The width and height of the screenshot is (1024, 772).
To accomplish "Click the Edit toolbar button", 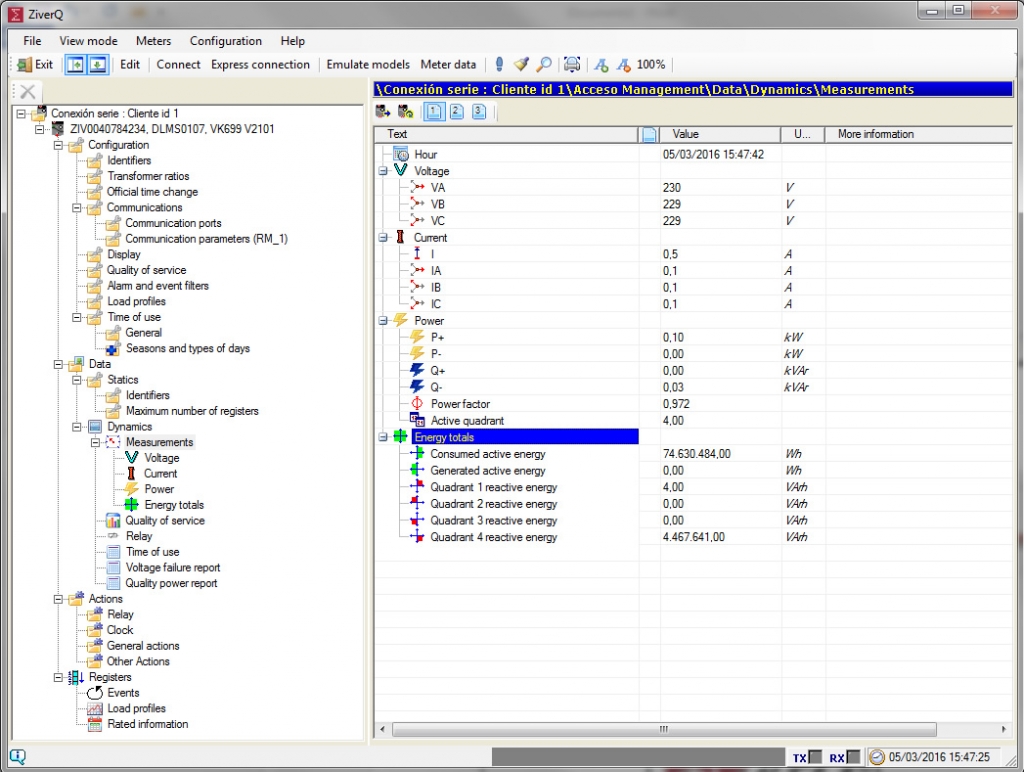I will click(130, 64).
